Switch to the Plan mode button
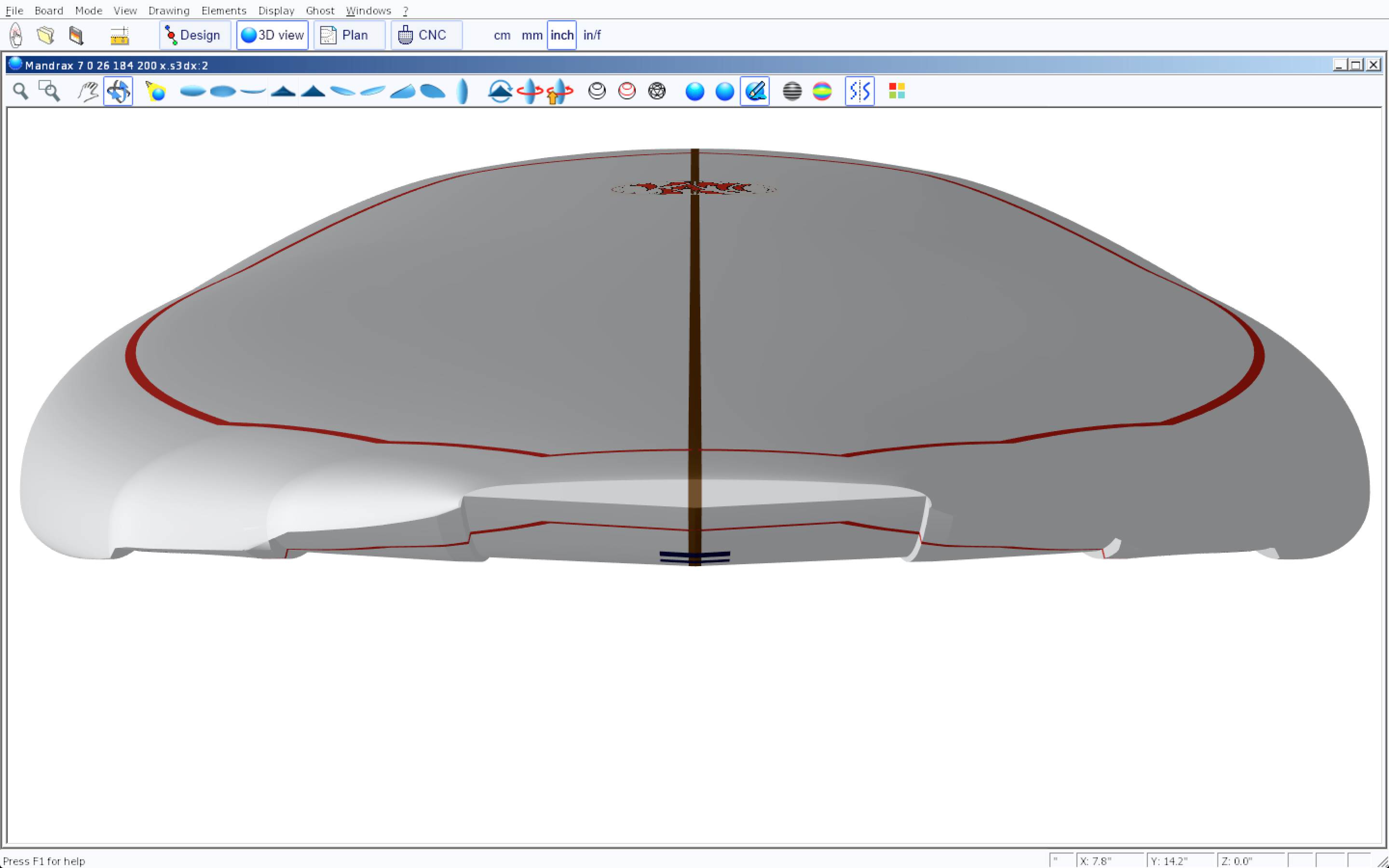 pos(349,35)
